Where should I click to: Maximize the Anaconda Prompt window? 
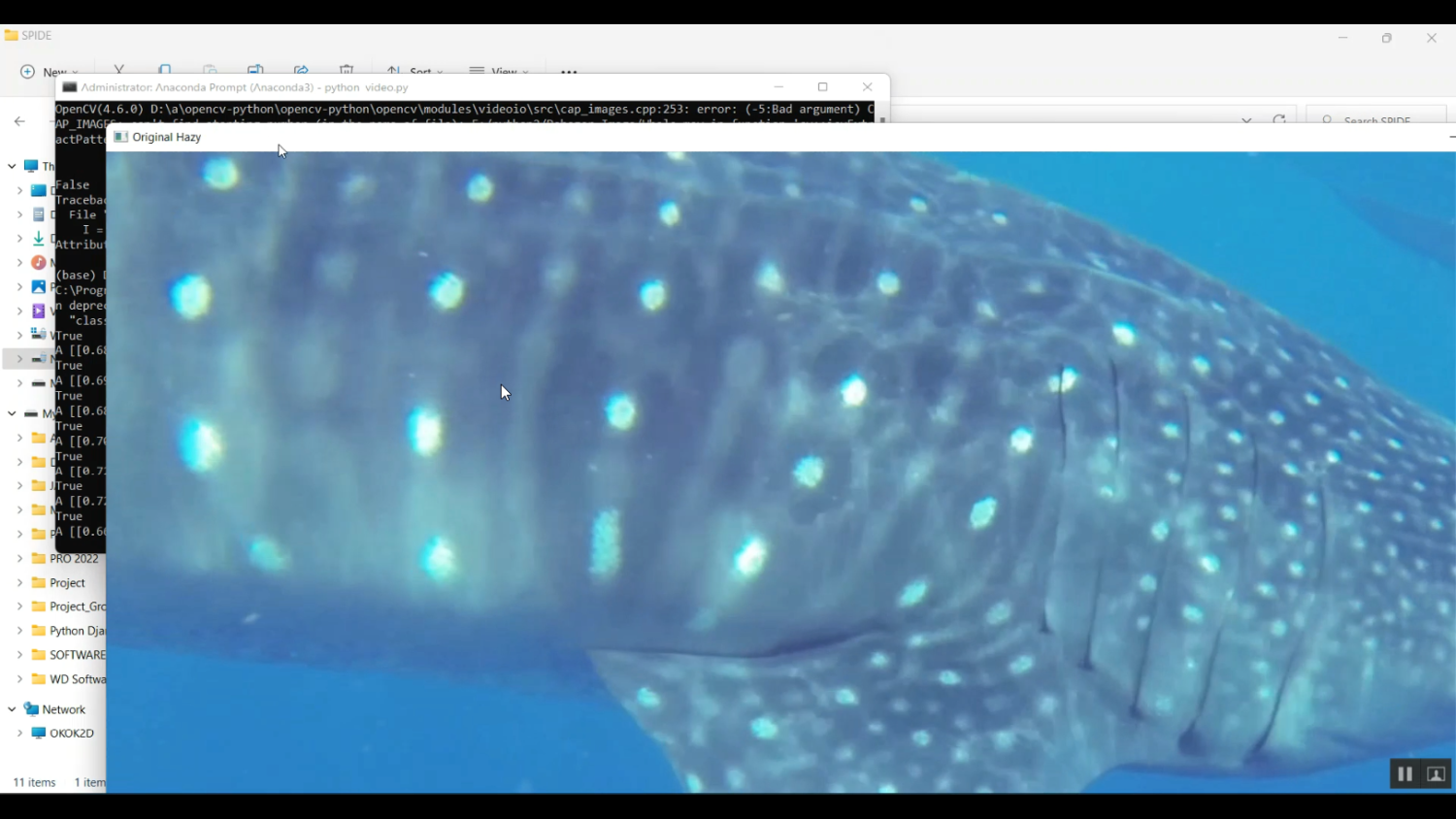pyautogui.click(x=822, y=87)
